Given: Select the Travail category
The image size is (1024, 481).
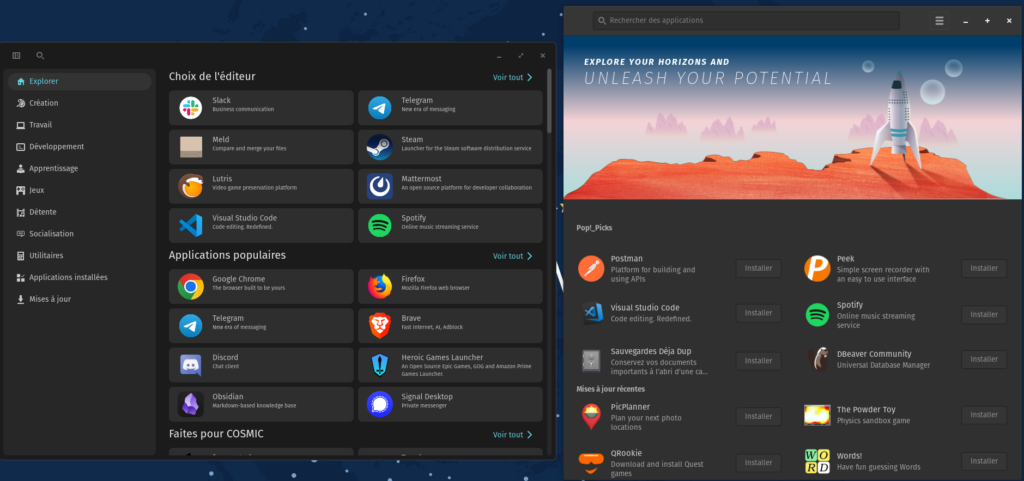Looking at the screenshot, I should pos(80,125).
